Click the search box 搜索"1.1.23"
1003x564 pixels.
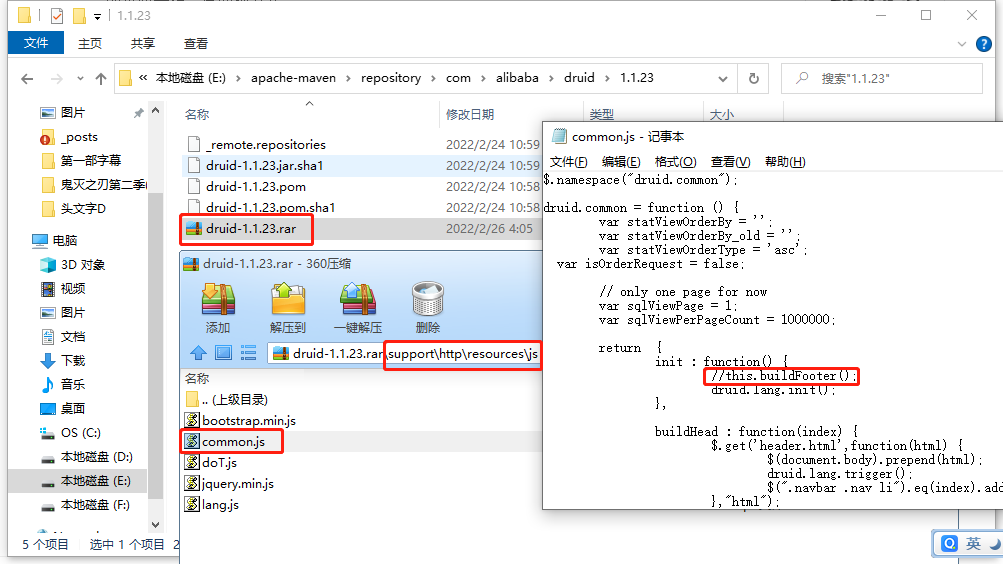[x=881, y=79]
